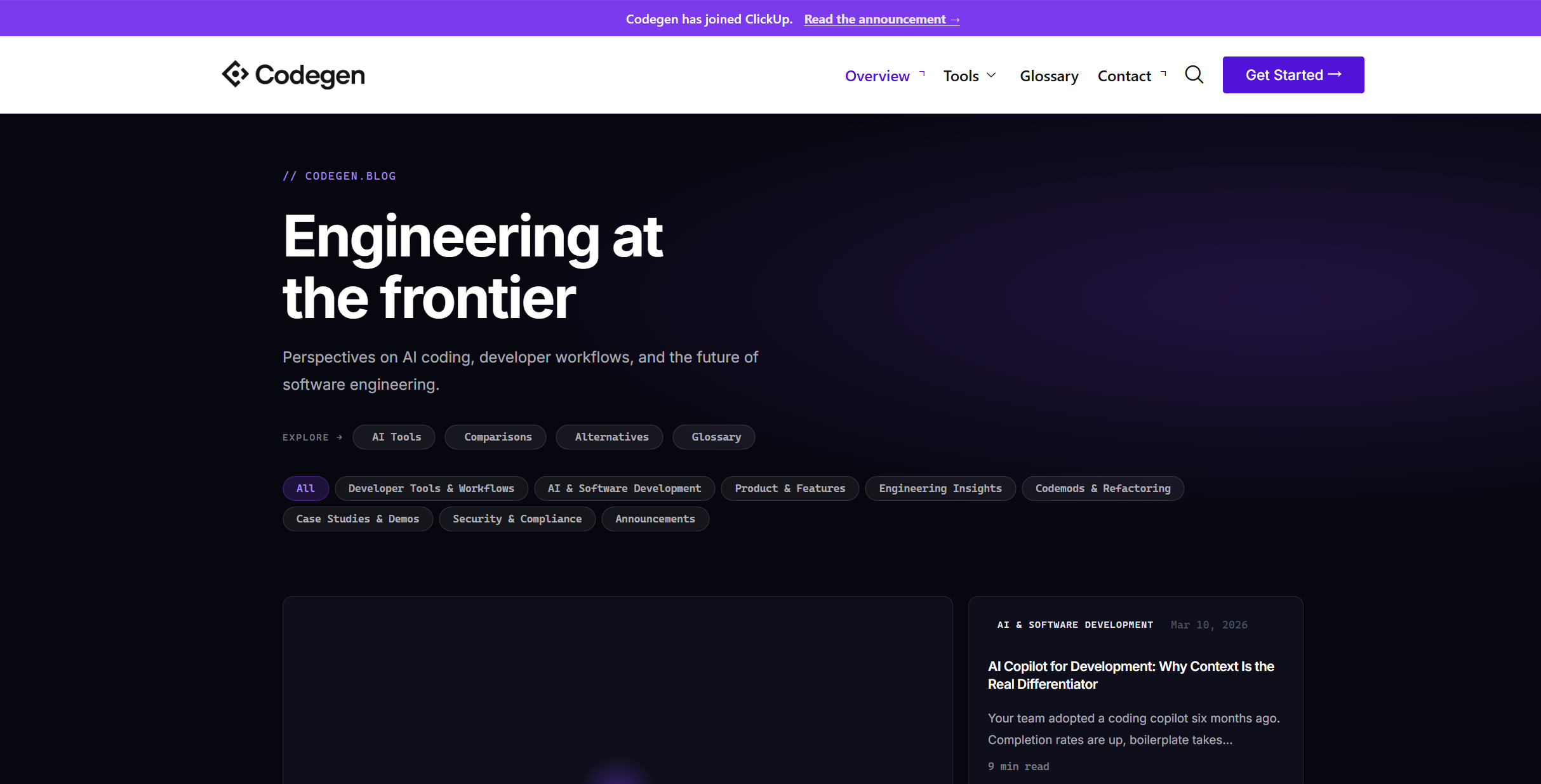Click the Engineering at the frontier heading
The height and width of the screenshot is (784, 1541).
tap(473, 267)
